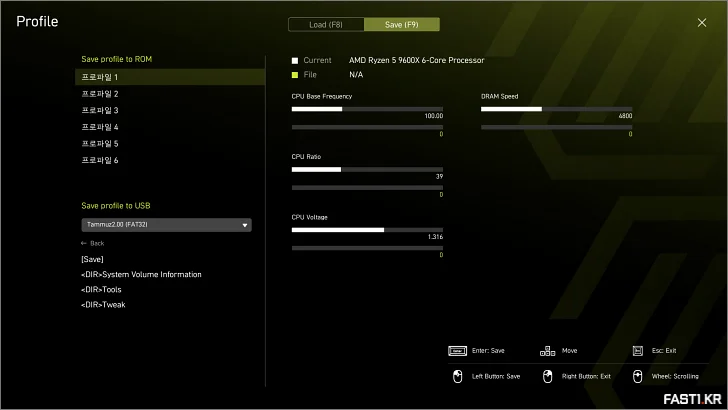Image resolution: width=728 pixels, height=410 pixels.
Task: Click the mouse wheel Scrolling icon
Action: [x=637, y=377]
